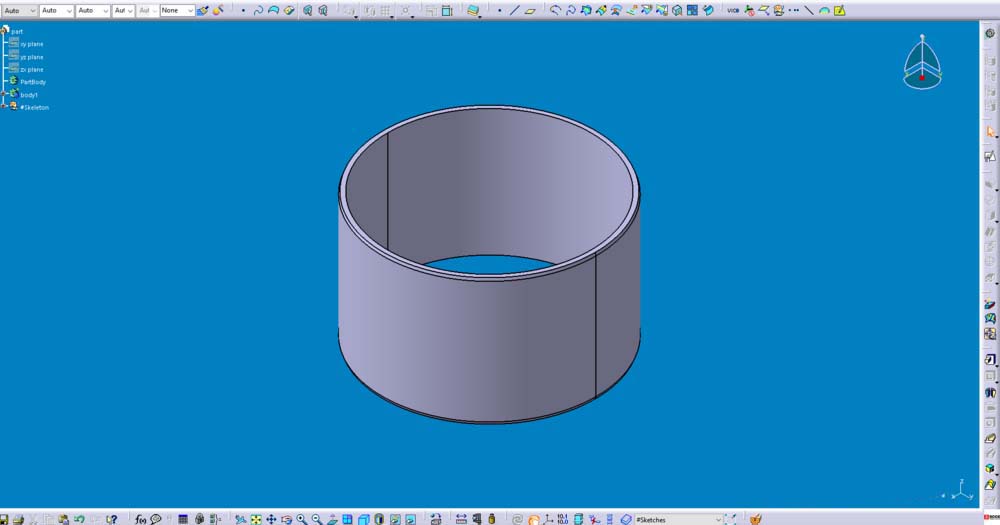Click the body1 label in the tree
Screen dimensions: 1000x525
click(x=29, y=94)
